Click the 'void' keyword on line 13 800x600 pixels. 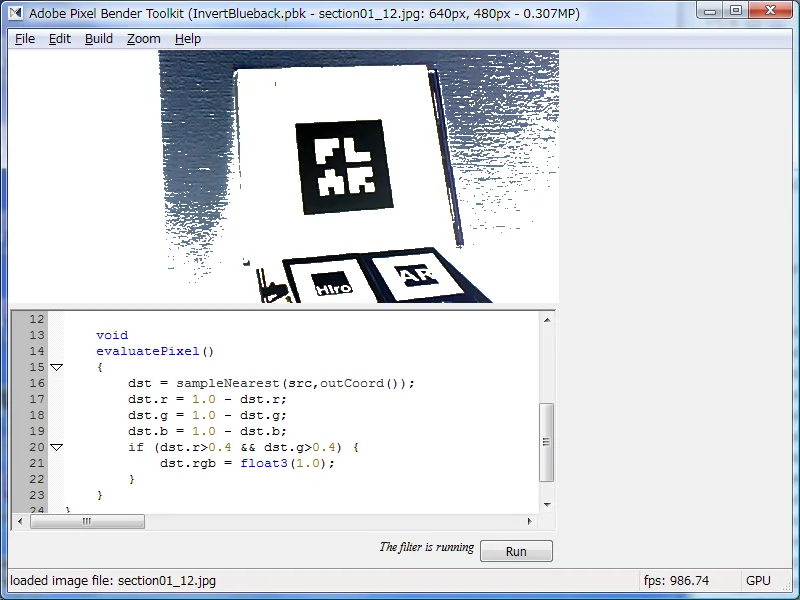tap(112, 335)
